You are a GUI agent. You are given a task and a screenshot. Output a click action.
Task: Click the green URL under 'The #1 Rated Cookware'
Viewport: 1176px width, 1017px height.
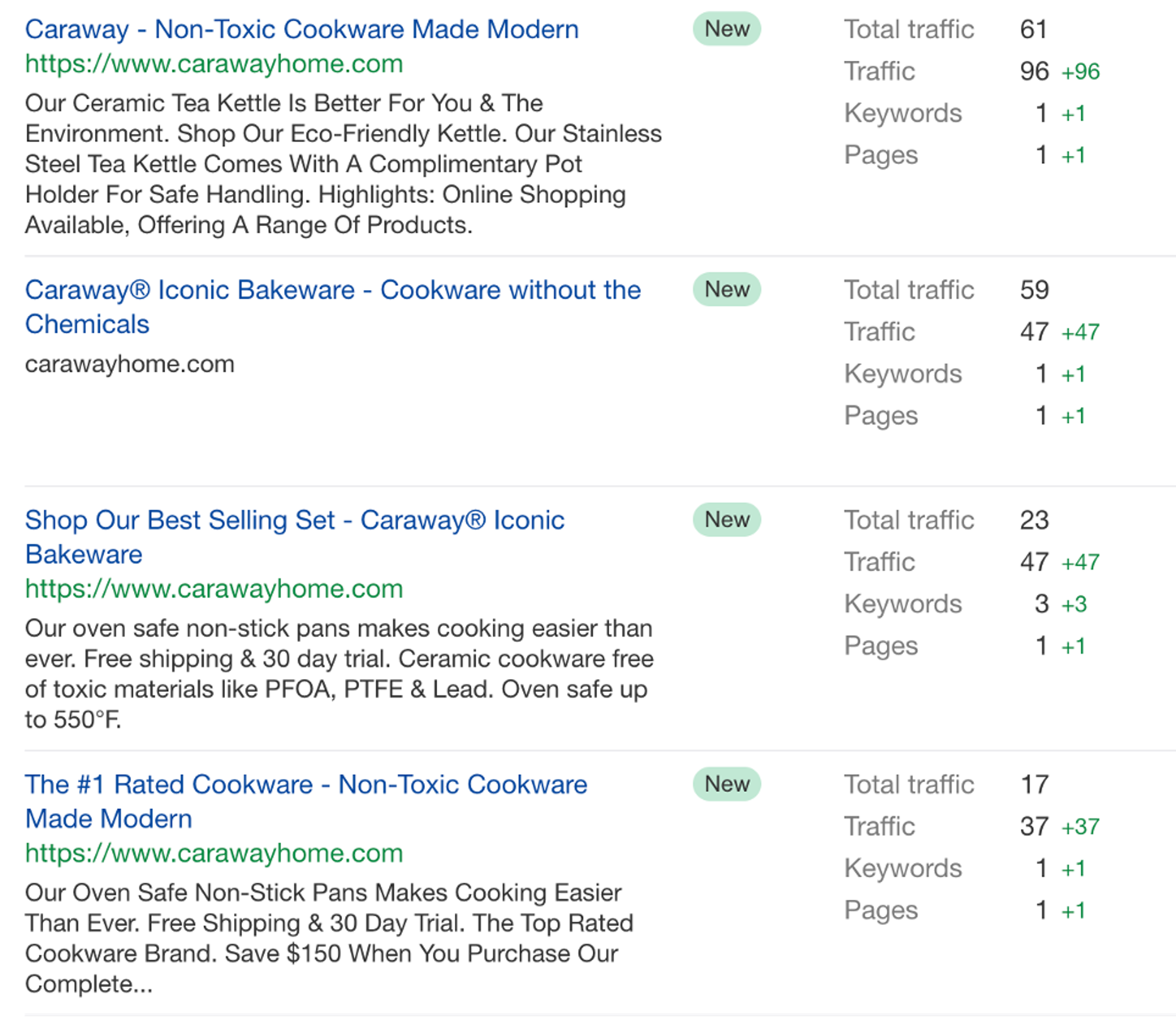click(214, 854)
